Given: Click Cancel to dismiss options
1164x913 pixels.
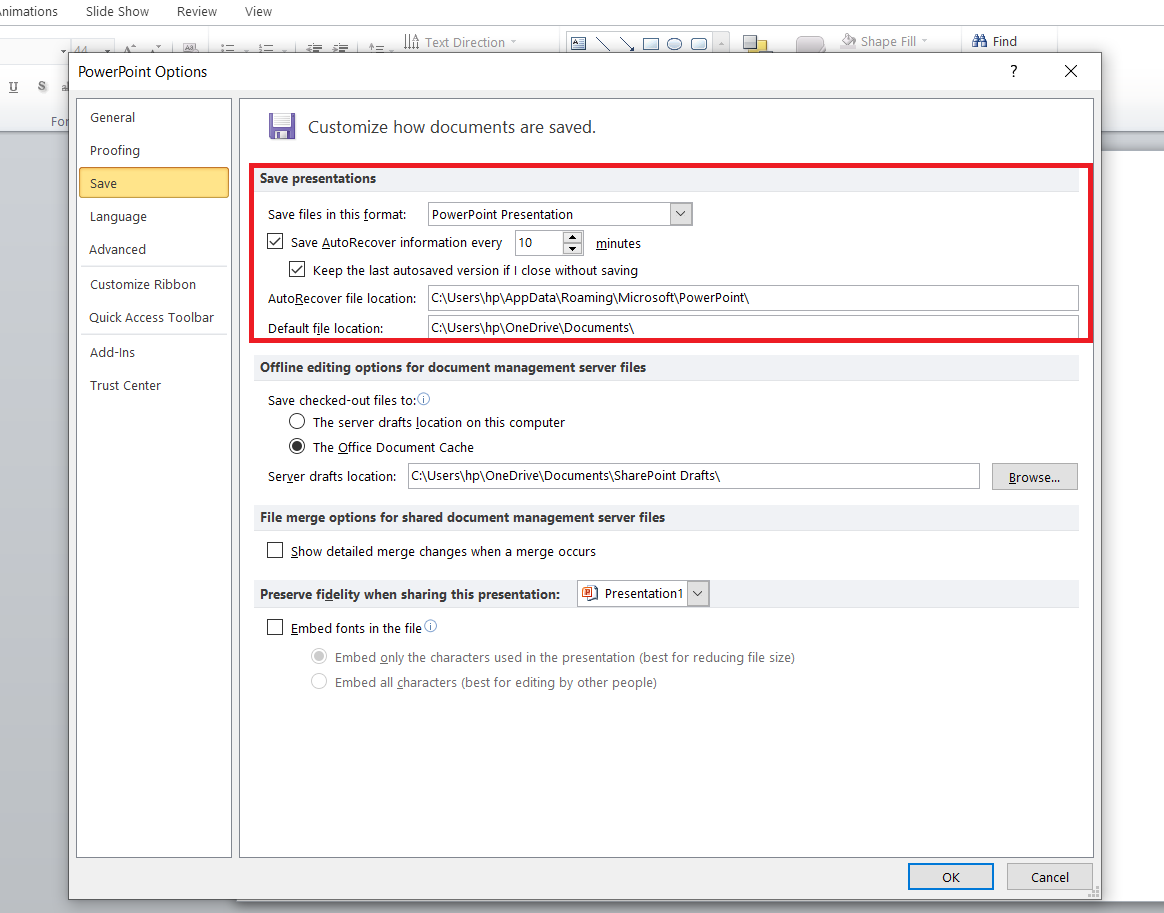Looking at the screenshot, I should point(1050,877).
